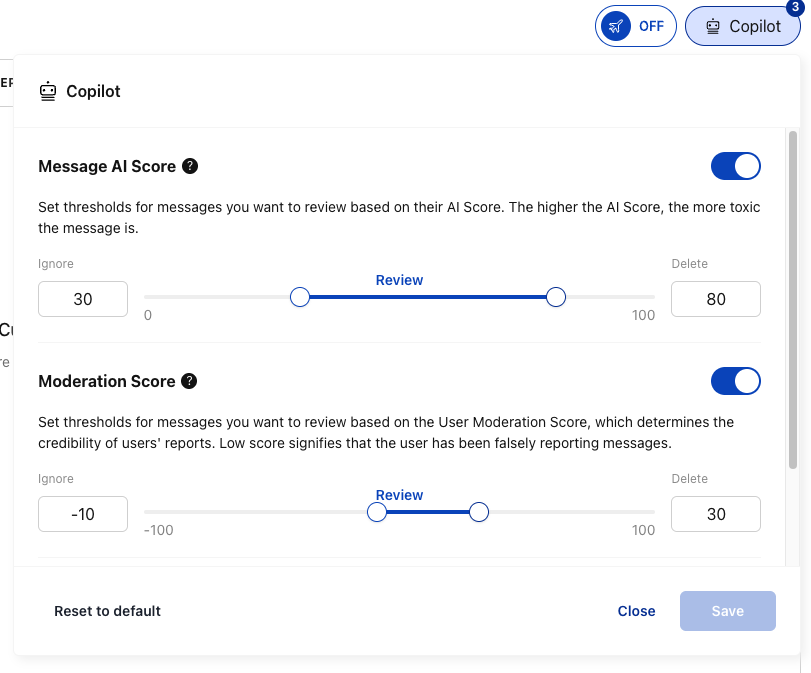Click the left handle of Moderation Score slider
Image resolution: width=811 pixels, height=673 pixels.
pyautogui.click(x=377, y=512)
